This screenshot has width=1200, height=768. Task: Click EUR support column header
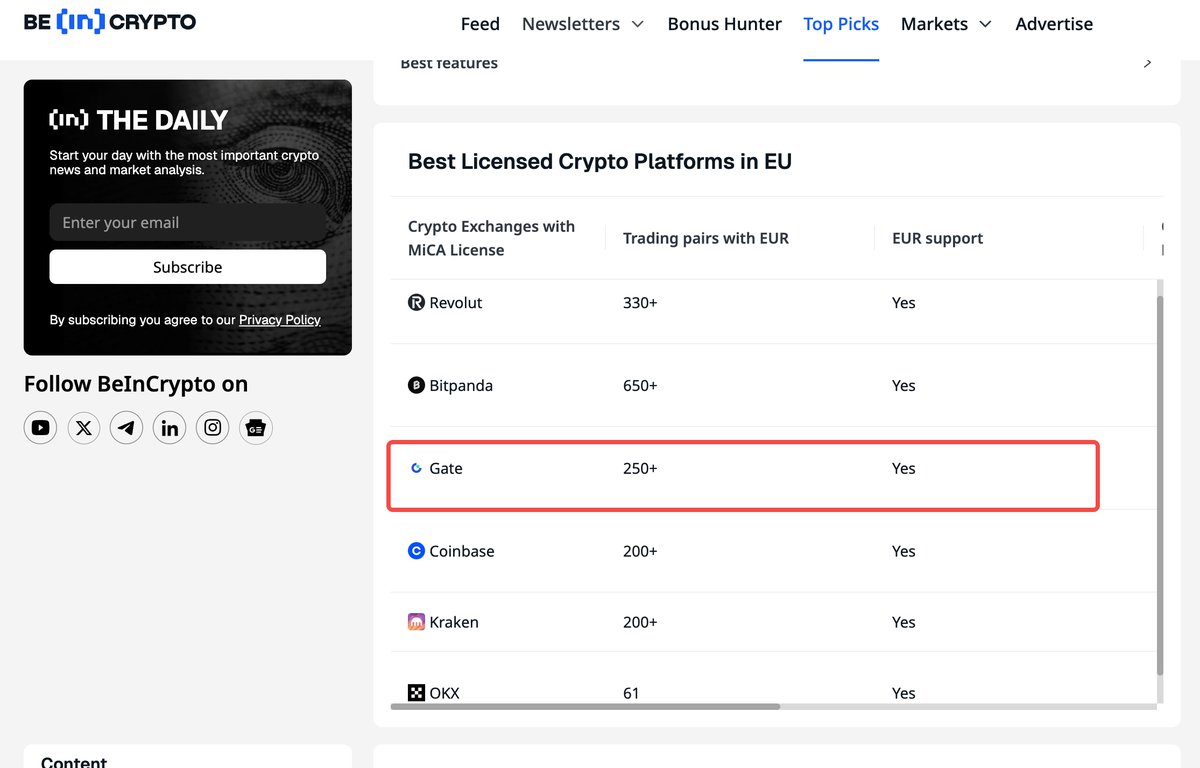coord(937,238)
